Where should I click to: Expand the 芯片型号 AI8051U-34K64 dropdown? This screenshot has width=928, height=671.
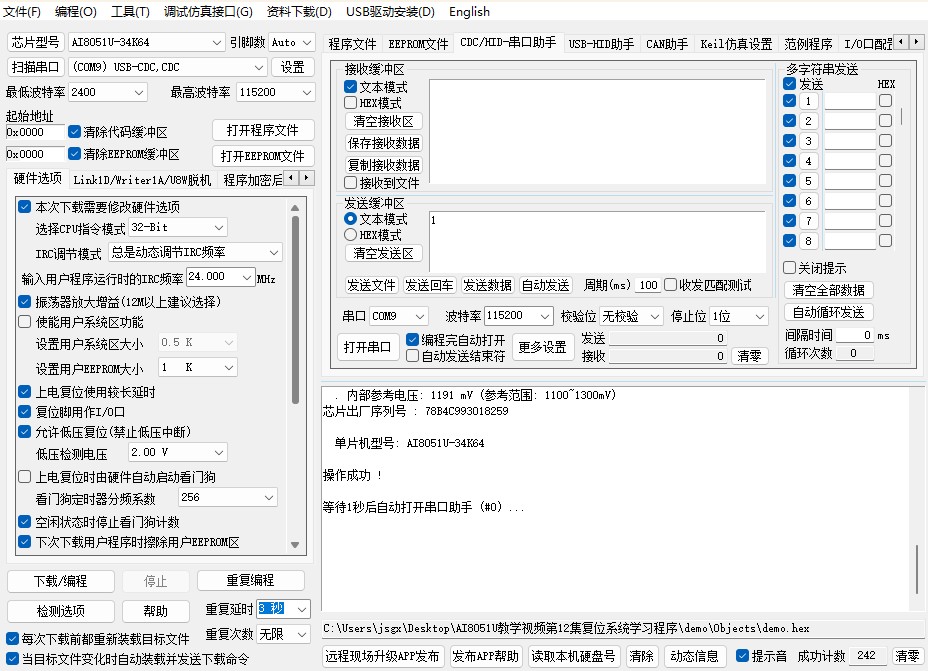217,43
